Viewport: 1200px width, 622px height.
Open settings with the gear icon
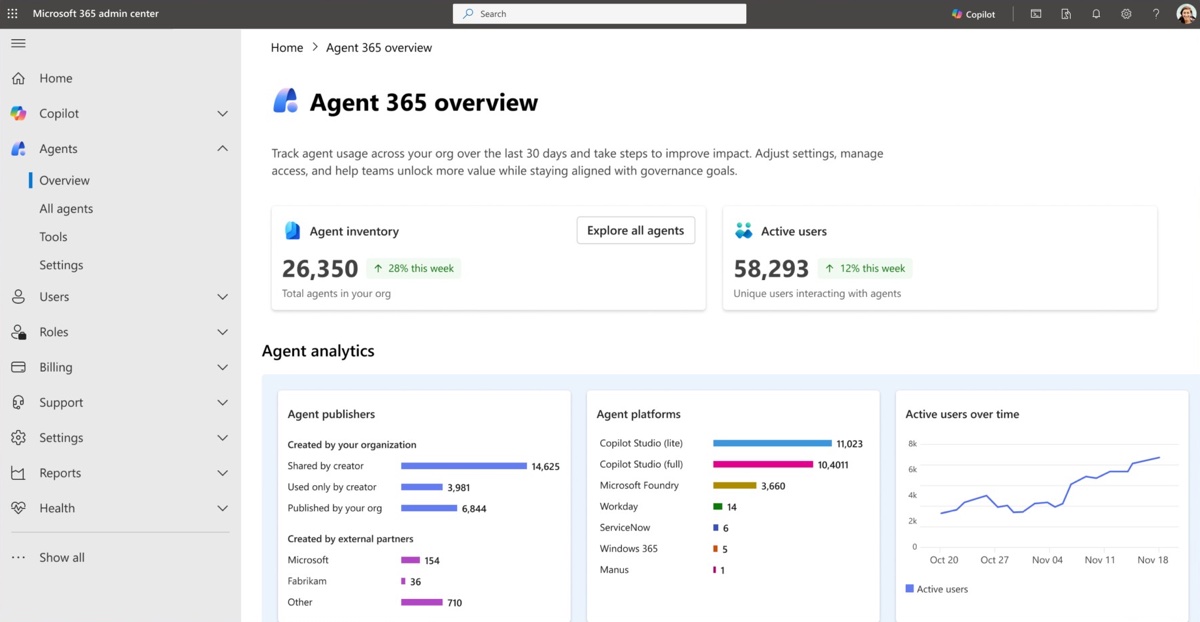click(x=1126, y=13)
